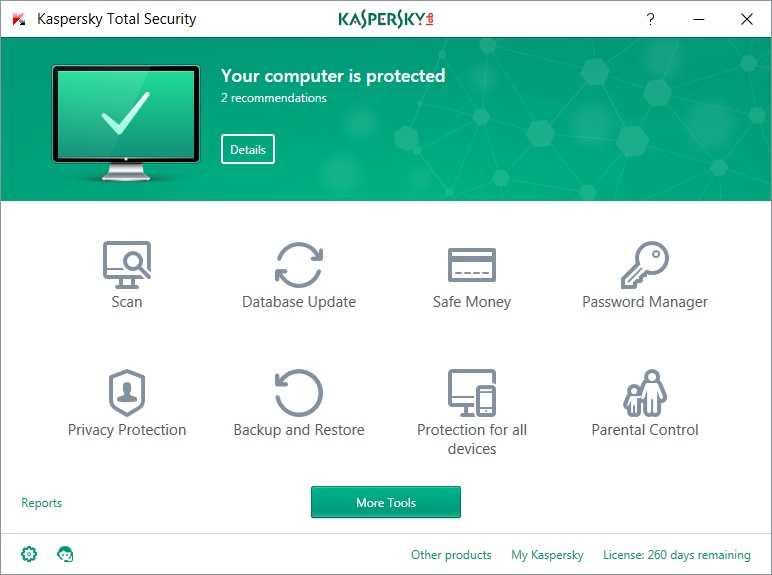This screenshot has height=575, width=772.
Task: Open Parental Control family icon
Action: (644, 392)
